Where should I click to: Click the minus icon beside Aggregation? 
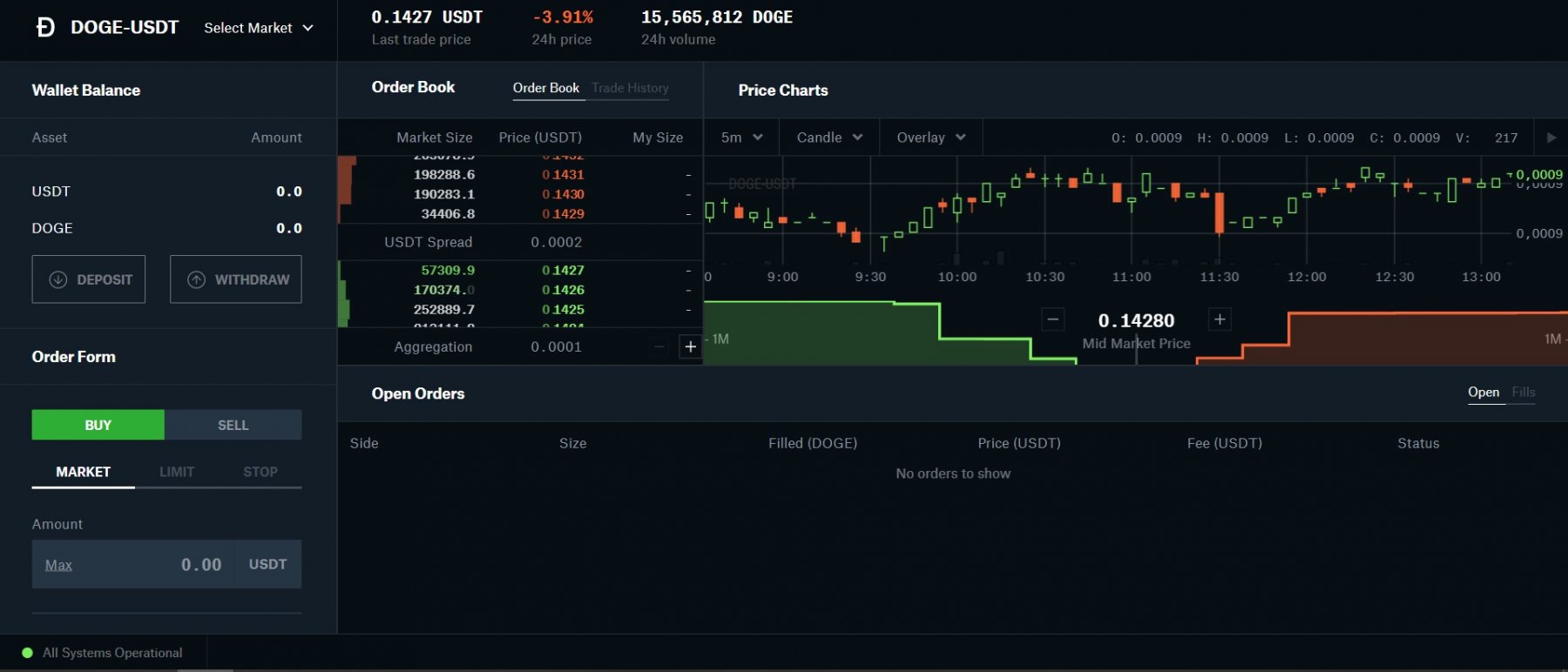coord(659,347)
